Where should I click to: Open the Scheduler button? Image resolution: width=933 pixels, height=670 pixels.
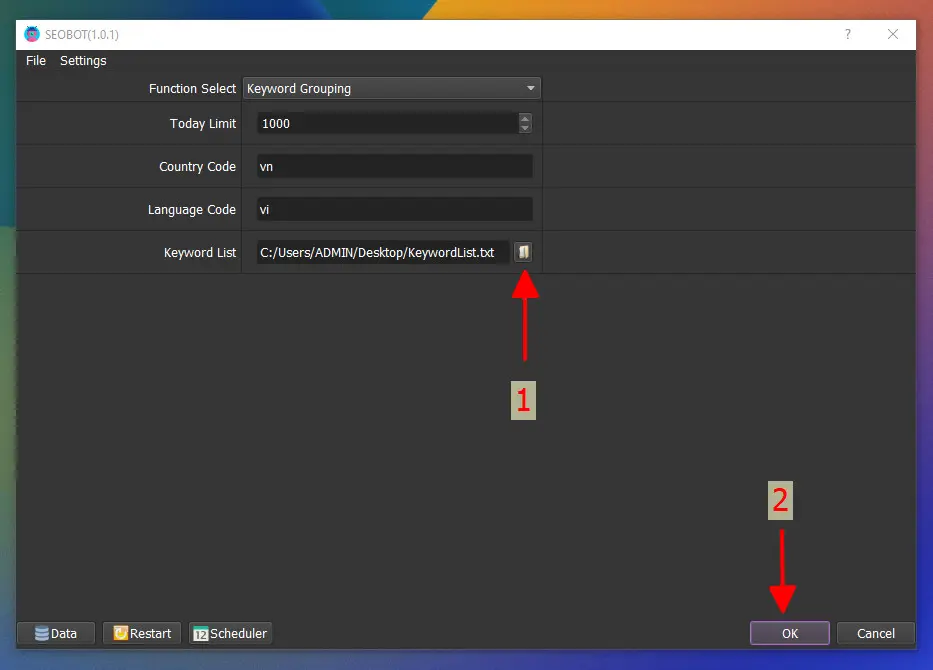[230, 633]
